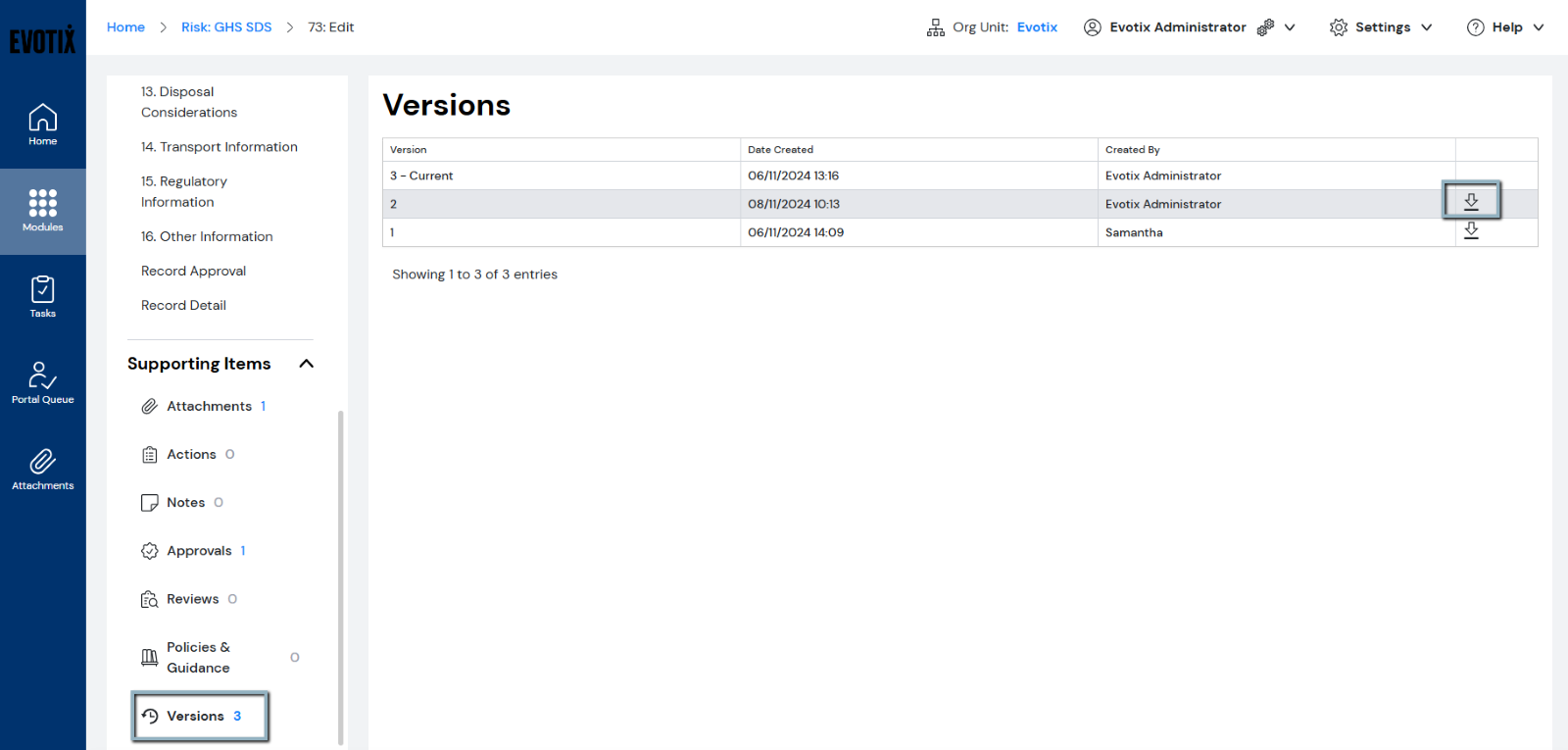Go to Home breadcrumb link
1568x750 pixels.
(125, 27)
